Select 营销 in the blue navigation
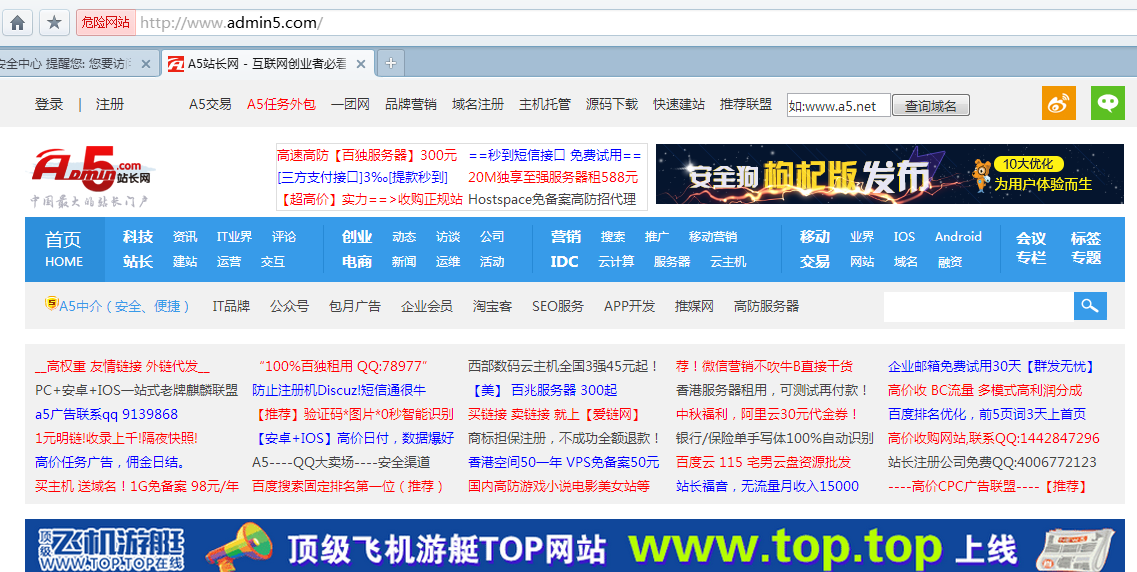The height and width of the screenshot is (572, 1137). (x=566, y=237)
